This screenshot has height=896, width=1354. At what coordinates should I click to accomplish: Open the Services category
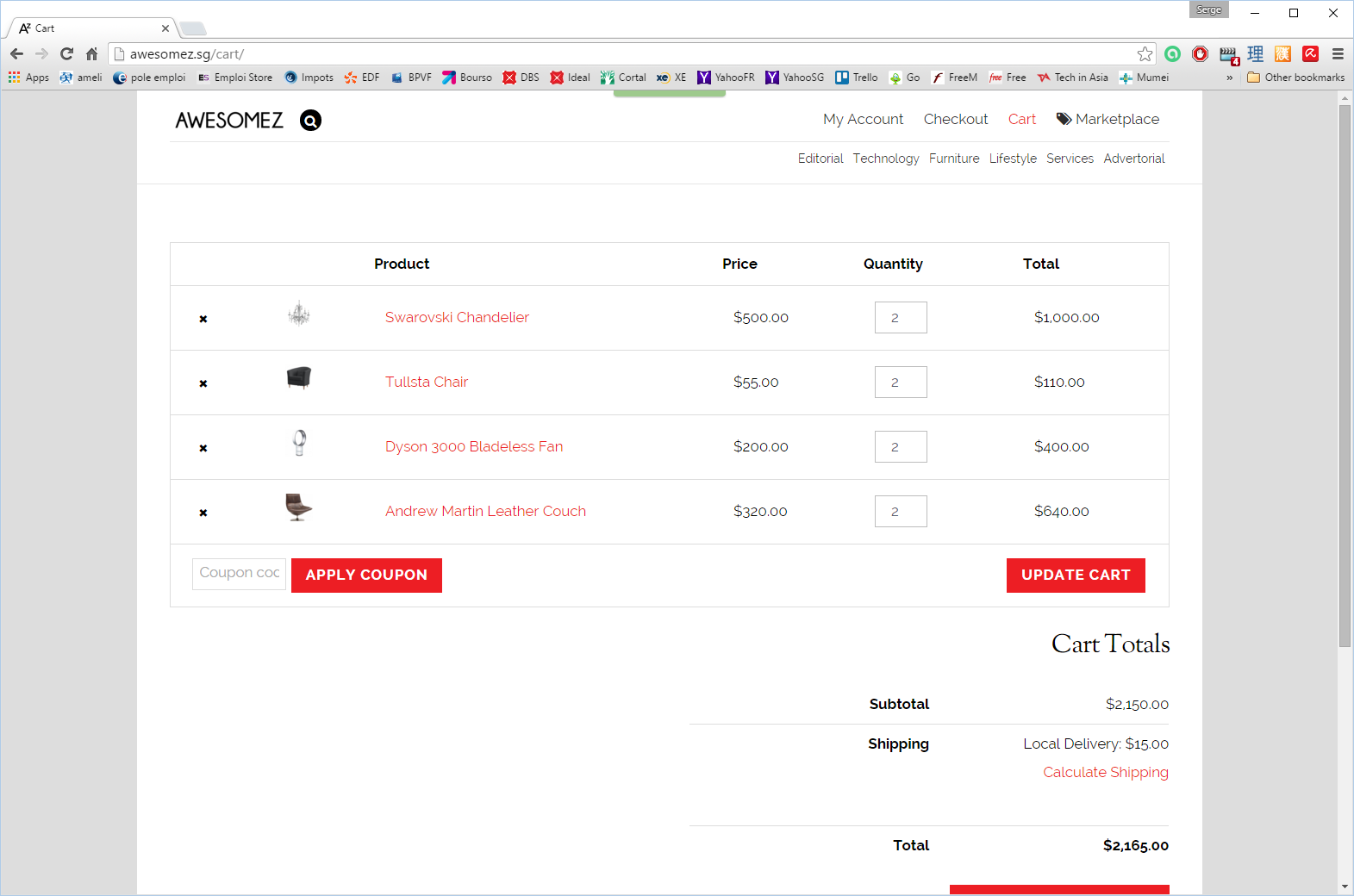(x=1070, y=159)
